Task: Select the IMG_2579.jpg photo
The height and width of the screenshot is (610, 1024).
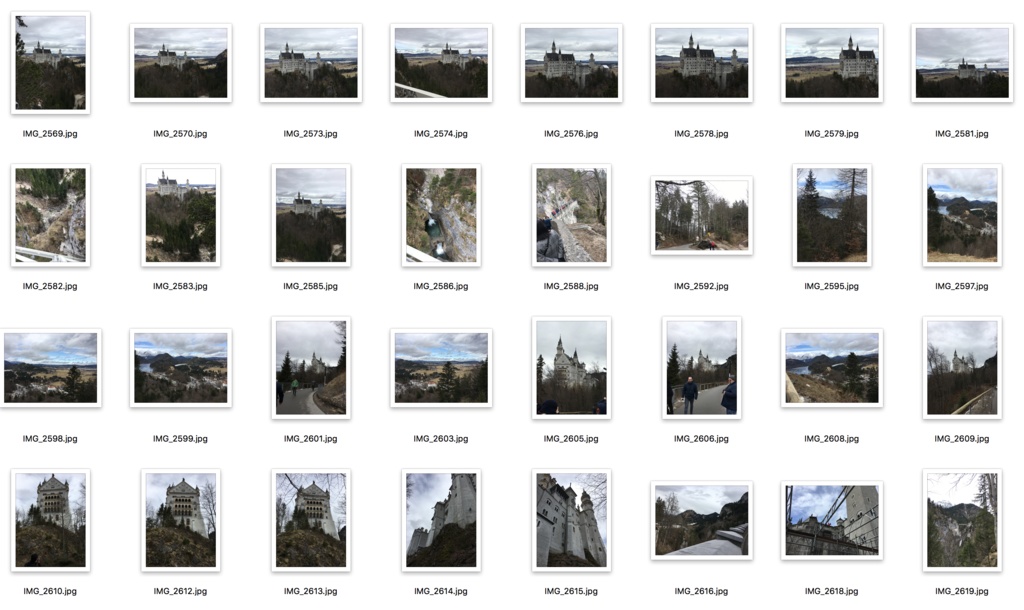Action: [x=831, y=63]
